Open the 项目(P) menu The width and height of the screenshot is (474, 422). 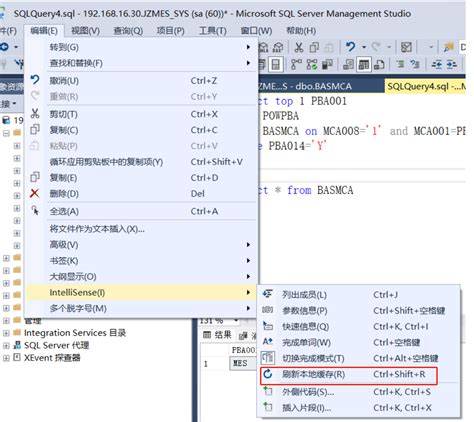click(x=170, y=31)
